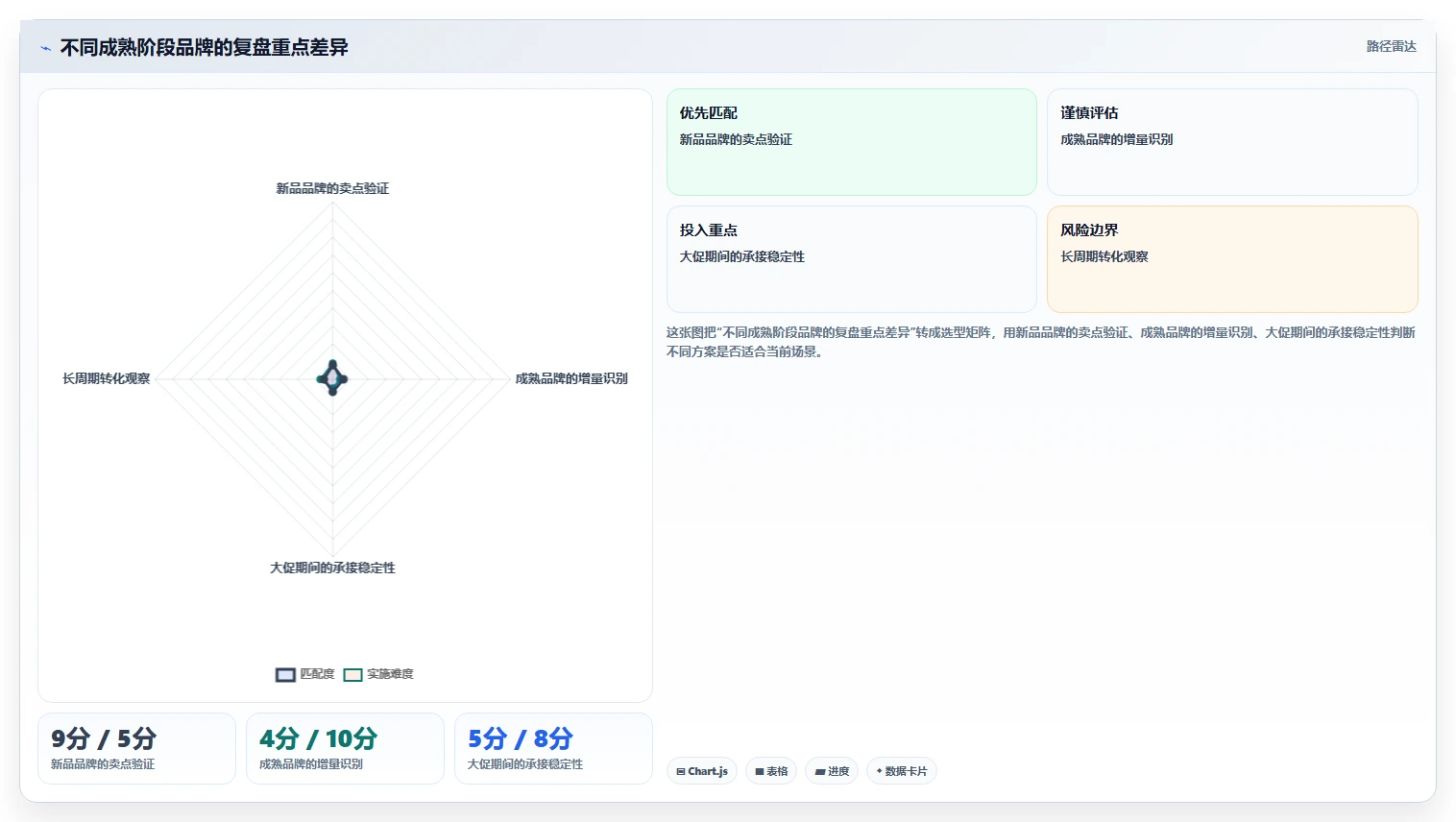Open the 投入重点 card
This screenshot has width=1456, height=822.
[852, 259]
